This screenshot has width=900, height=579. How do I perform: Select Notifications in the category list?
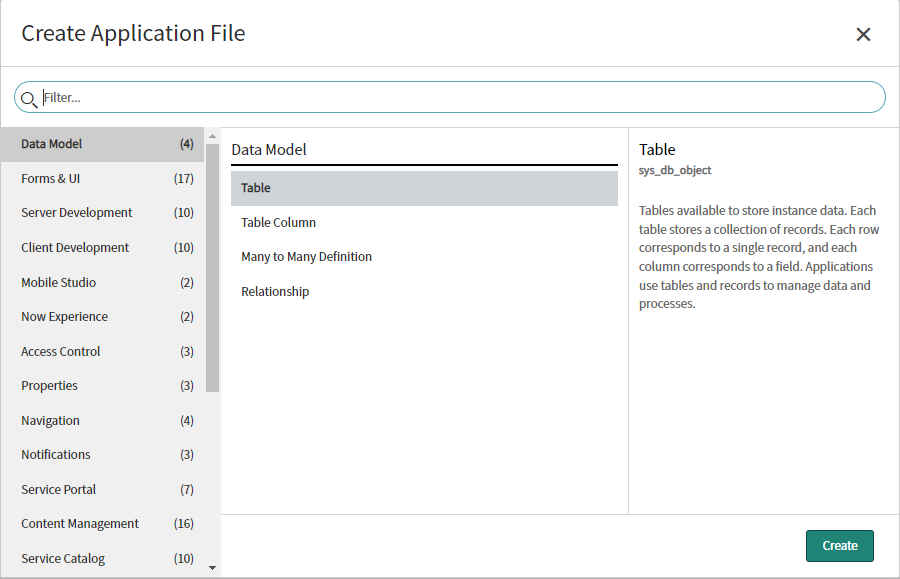(102, 455)
